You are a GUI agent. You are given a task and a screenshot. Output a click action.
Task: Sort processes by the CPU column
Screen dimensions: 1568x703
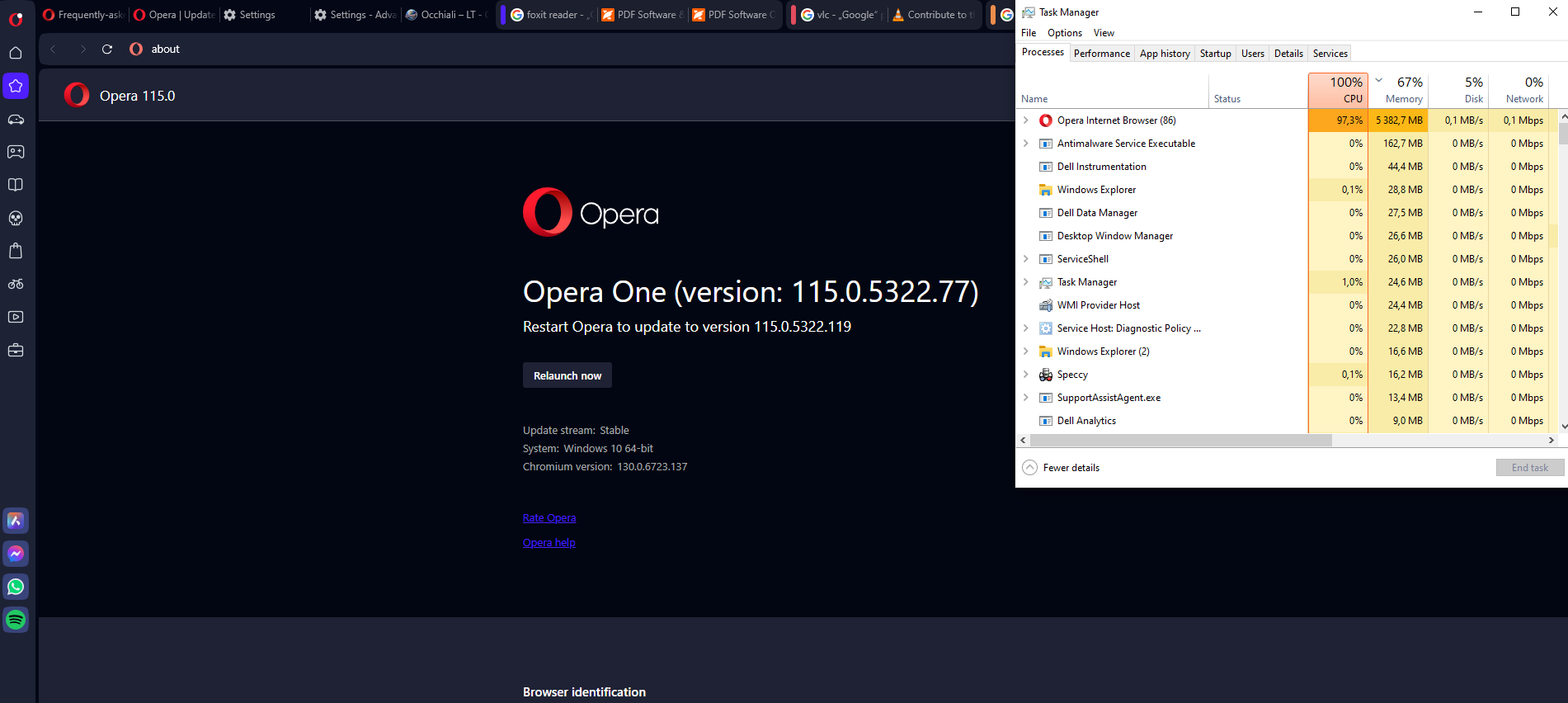pos(1338,90)
